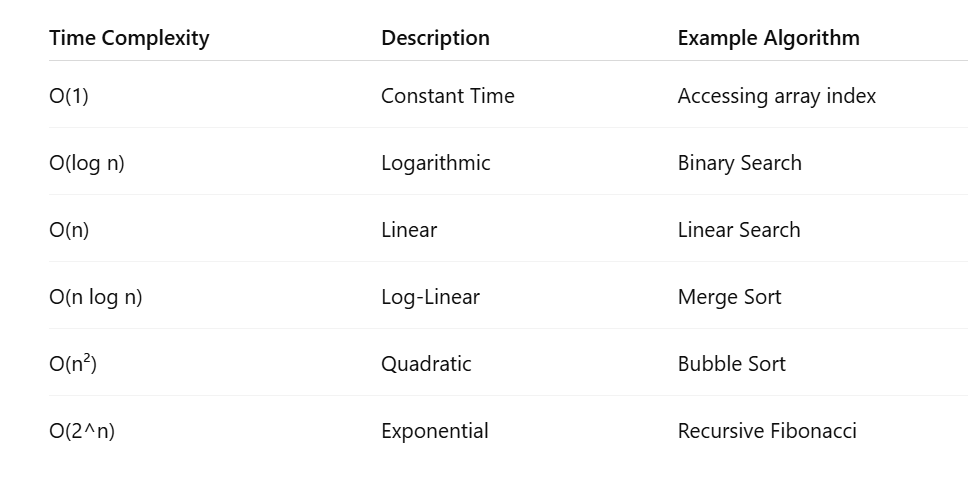Click the Time Complexity column header
The image size is (968, 483).
click(x=129, y=38)
